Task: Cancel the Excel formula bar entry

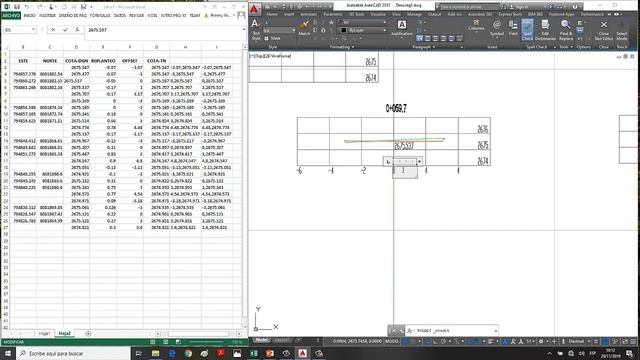Action: [x=53, y=30]
